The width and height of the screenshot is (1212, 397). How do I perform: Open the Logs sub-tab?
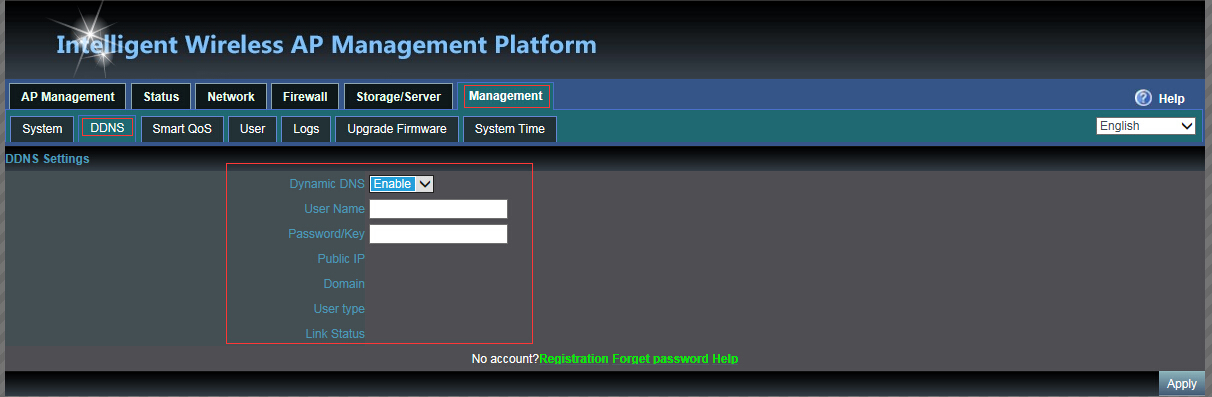click(x=306, y=129)
